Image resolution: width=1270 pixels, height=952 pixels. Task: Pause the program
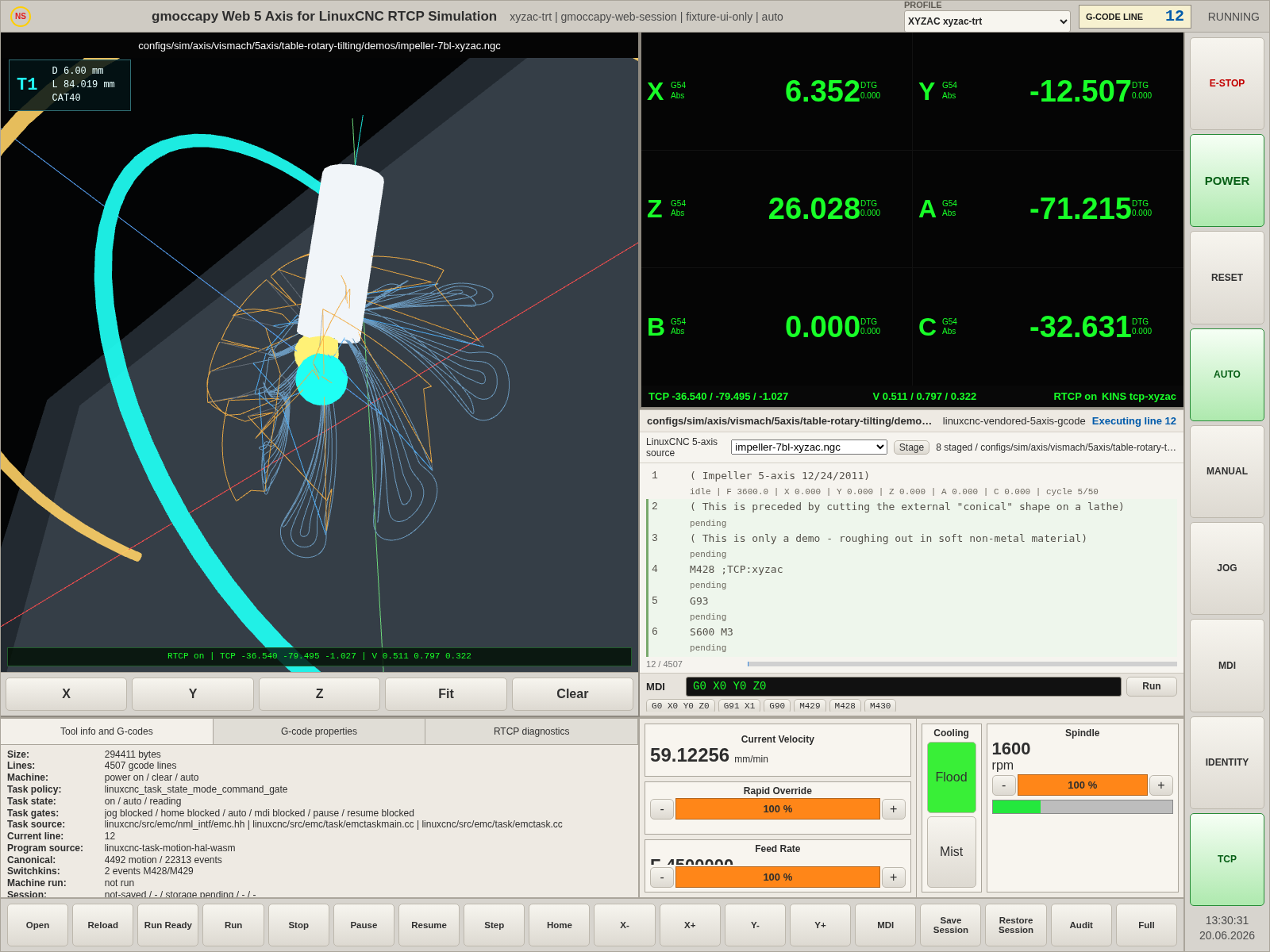coord(364,925)
